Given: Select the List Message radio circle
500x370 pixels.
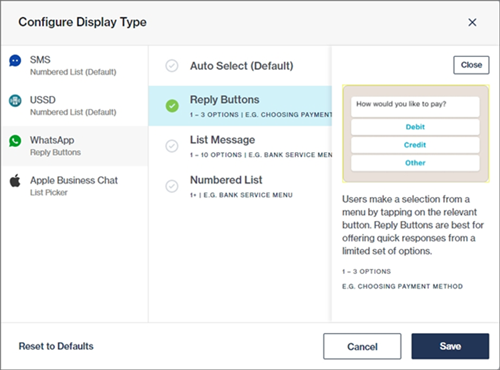Looking at the screenshot, I should [x=172, y=146].
